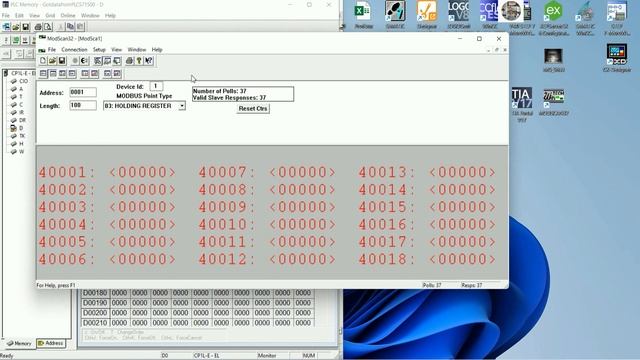Click the Print Preview icon in PLC Memory toolbar
This screenshot has height=360, width=640.
(48, 27)
